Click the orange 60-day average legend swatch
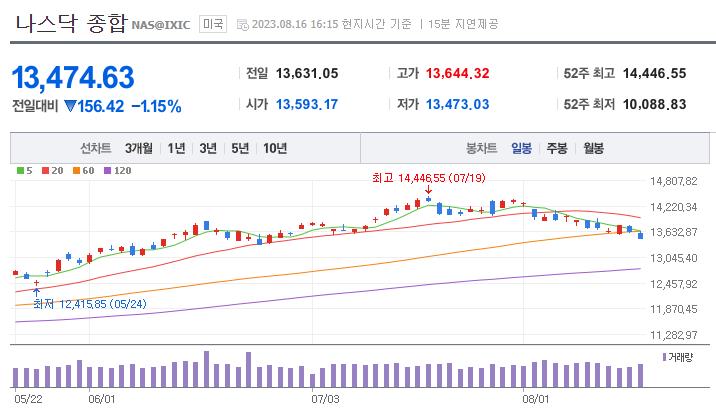The width and height of the screenshot is (716, 409). pyautogui.click(x=76, y=171)
